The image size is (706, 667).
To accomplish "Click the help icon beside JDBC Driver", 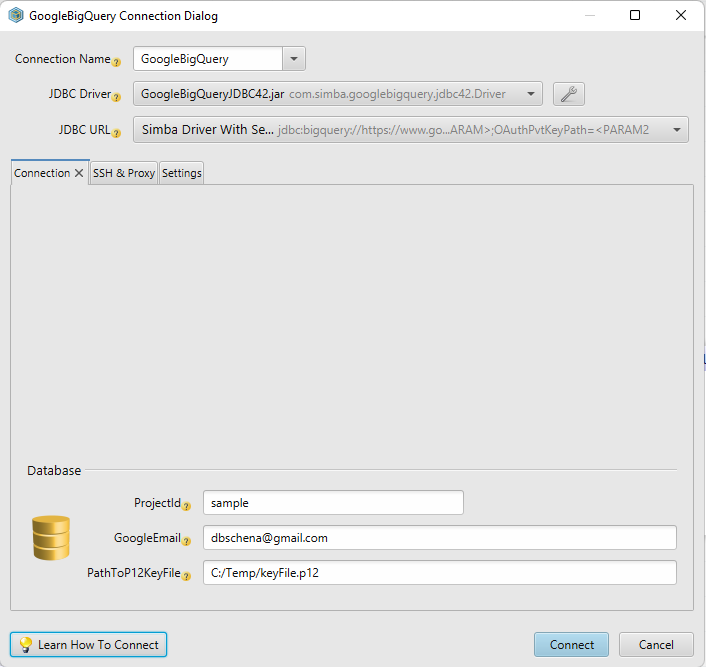I will click(116, 97).
